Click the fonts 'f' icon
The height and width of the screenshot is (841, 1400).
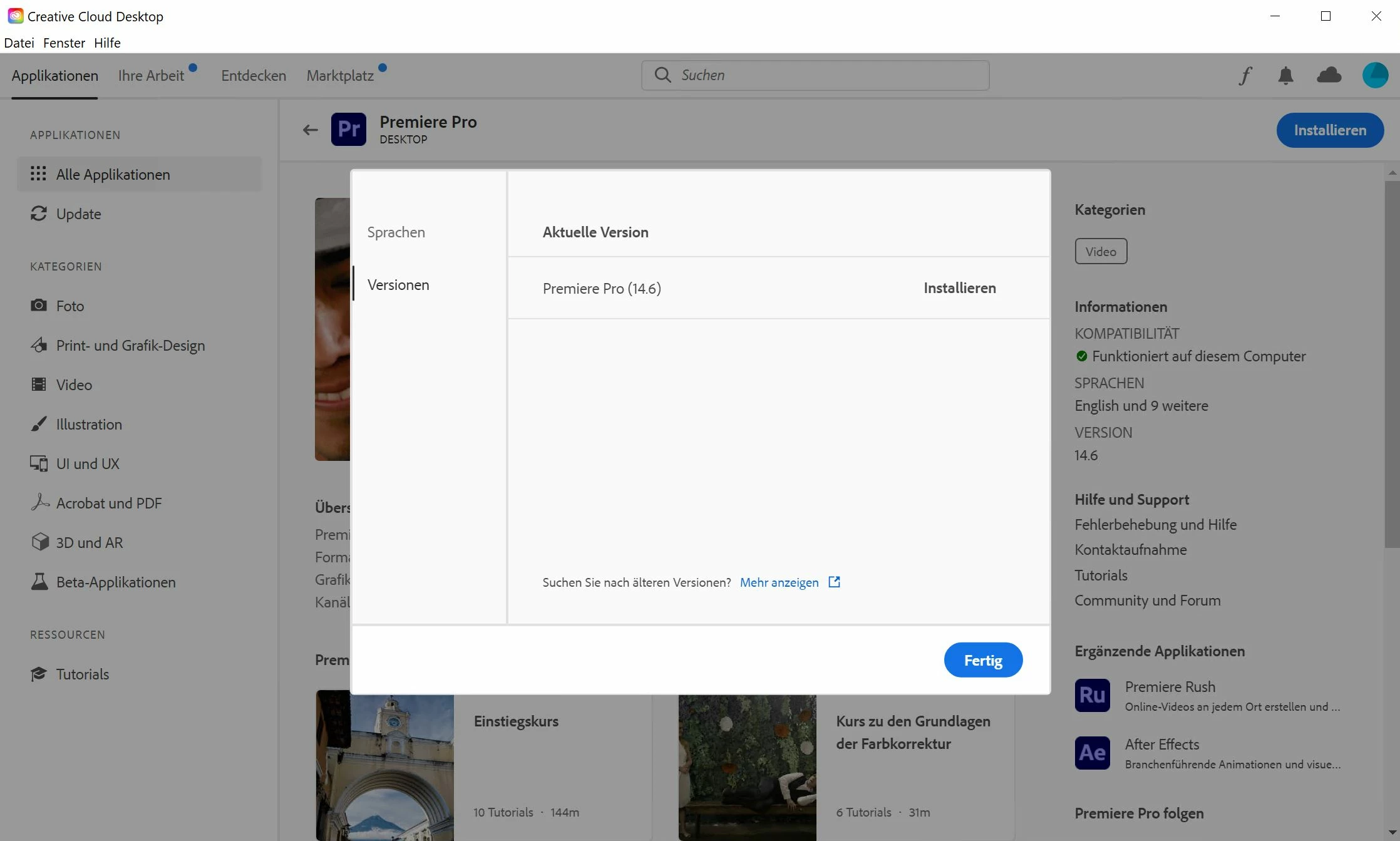pos(1245,76)
